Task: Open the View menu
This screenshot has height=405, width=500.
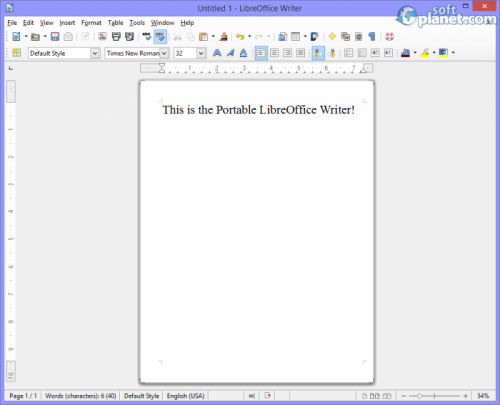Action: (x=46, y=23)
